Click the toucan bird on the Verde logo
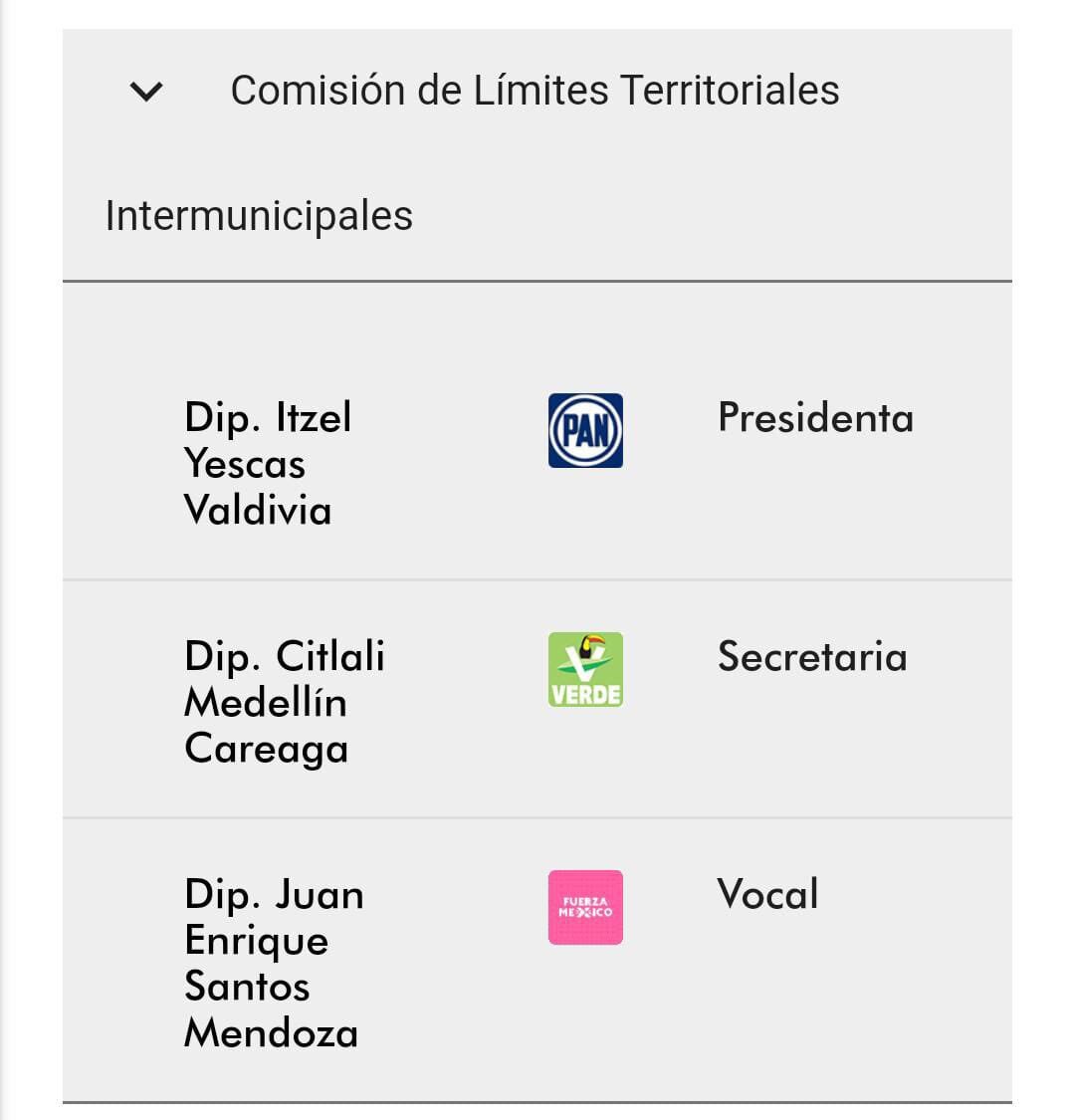The height and width of the screenshot is (1120, 1075). tap(592, 646)
